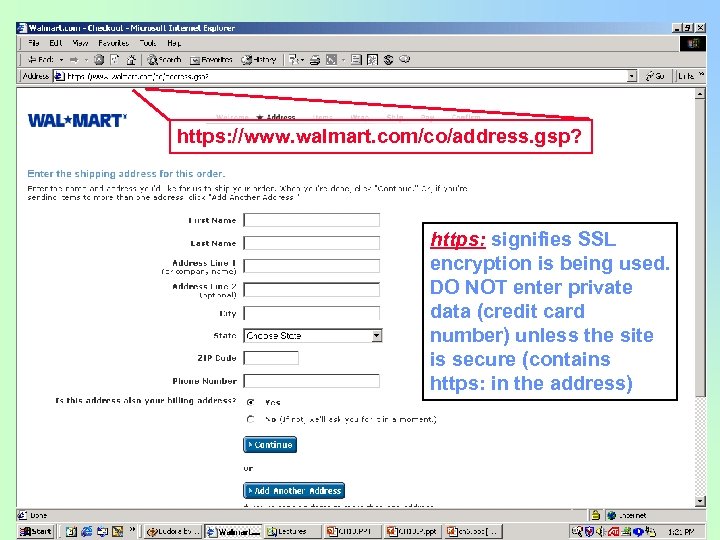This screenshot has width=720, height=540.
Task: Click the Add Another Address button
Action: point(294,490)
